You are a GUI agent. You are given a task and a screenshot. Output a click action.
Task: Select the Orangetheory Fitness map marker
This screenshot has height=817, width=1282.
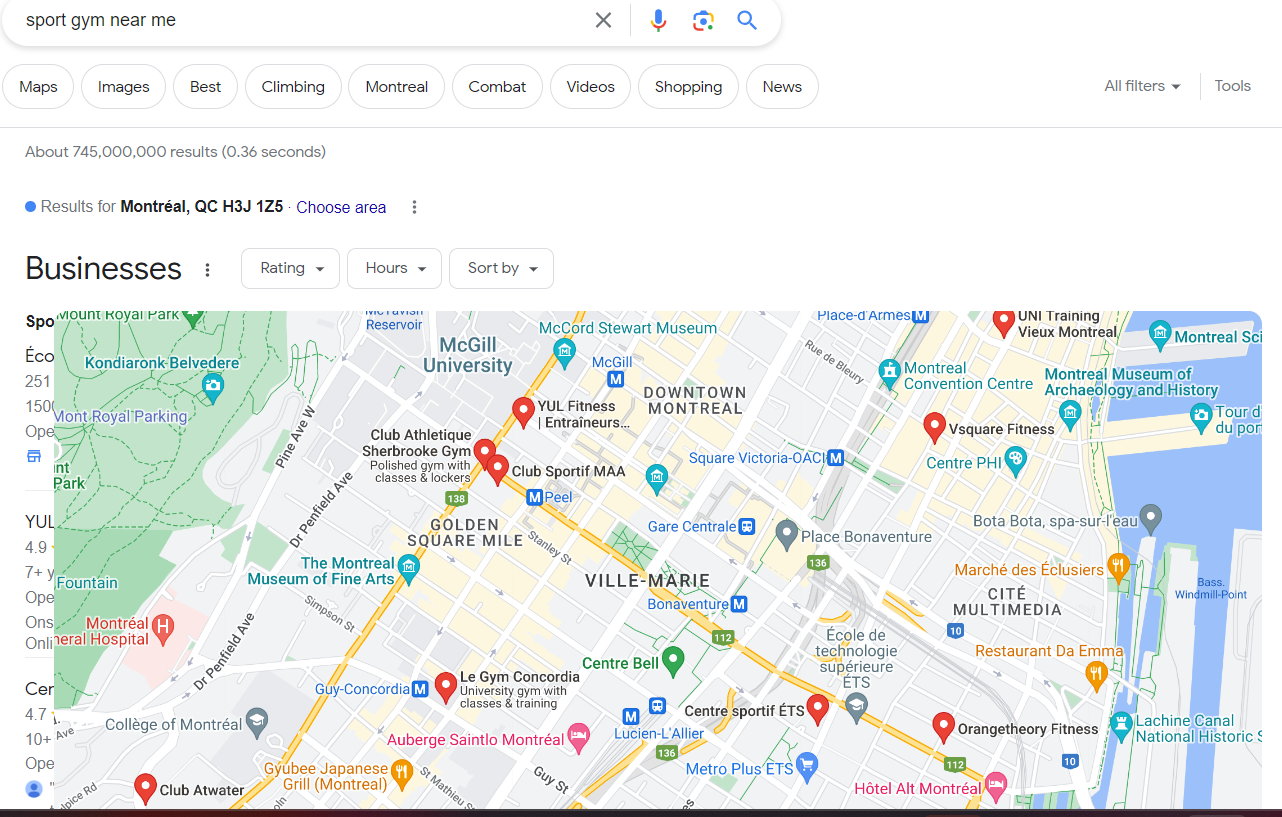pos(942,727)
